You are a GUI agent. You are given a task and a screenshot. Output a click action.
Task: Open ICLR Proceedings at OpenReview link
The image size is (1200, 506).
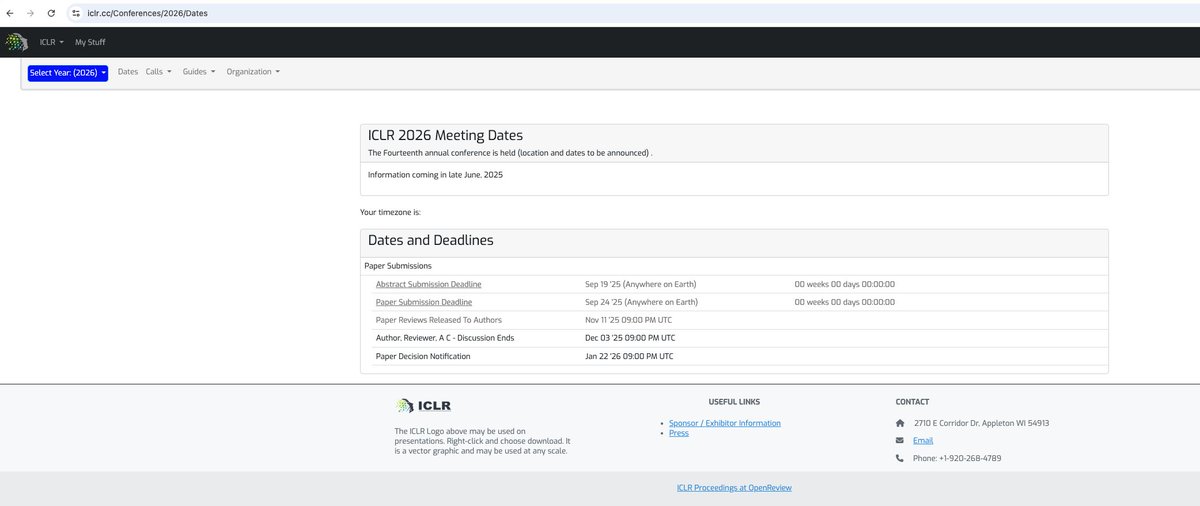tap(734, 488)
